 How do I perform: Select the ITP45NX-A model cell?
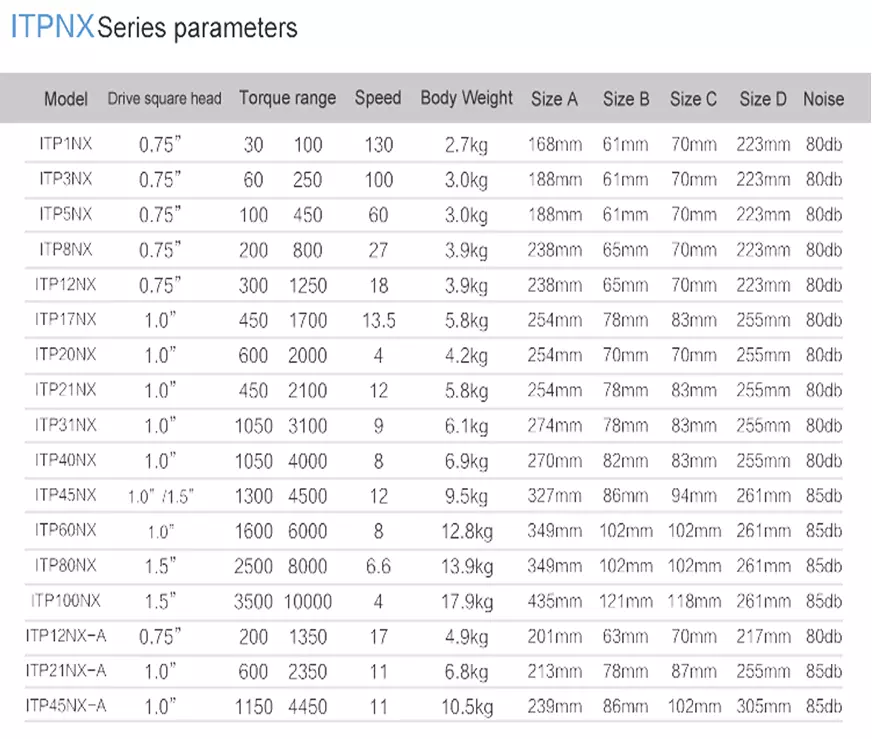coord(66,706)
